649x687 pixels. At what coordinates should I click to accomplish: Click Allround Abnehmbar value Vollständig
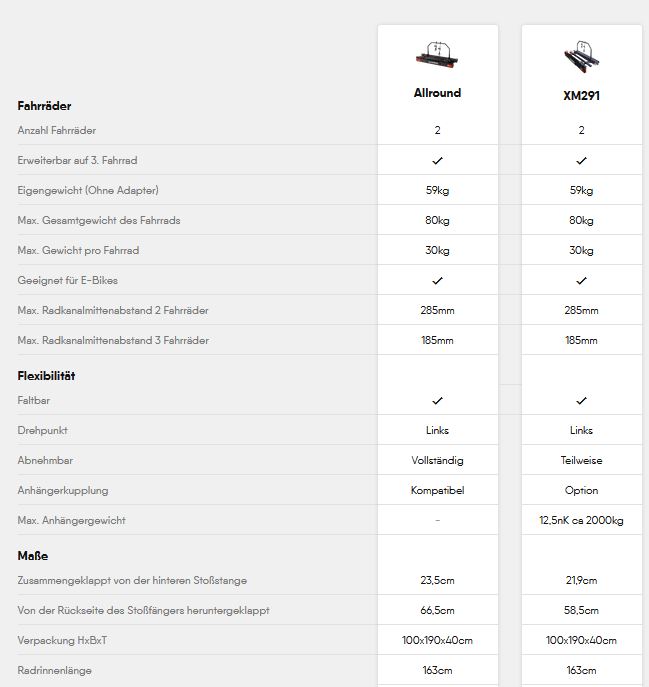pyautogui.click(x=437, y=460)
